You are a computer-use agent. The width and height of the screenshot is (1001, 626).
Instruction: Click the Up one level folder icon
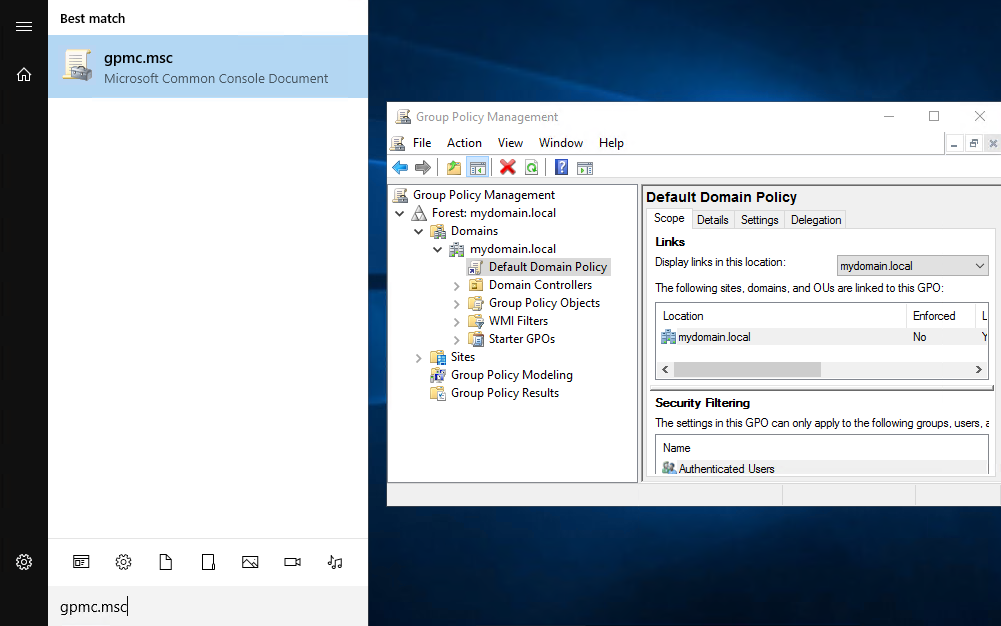coord(454,168)
